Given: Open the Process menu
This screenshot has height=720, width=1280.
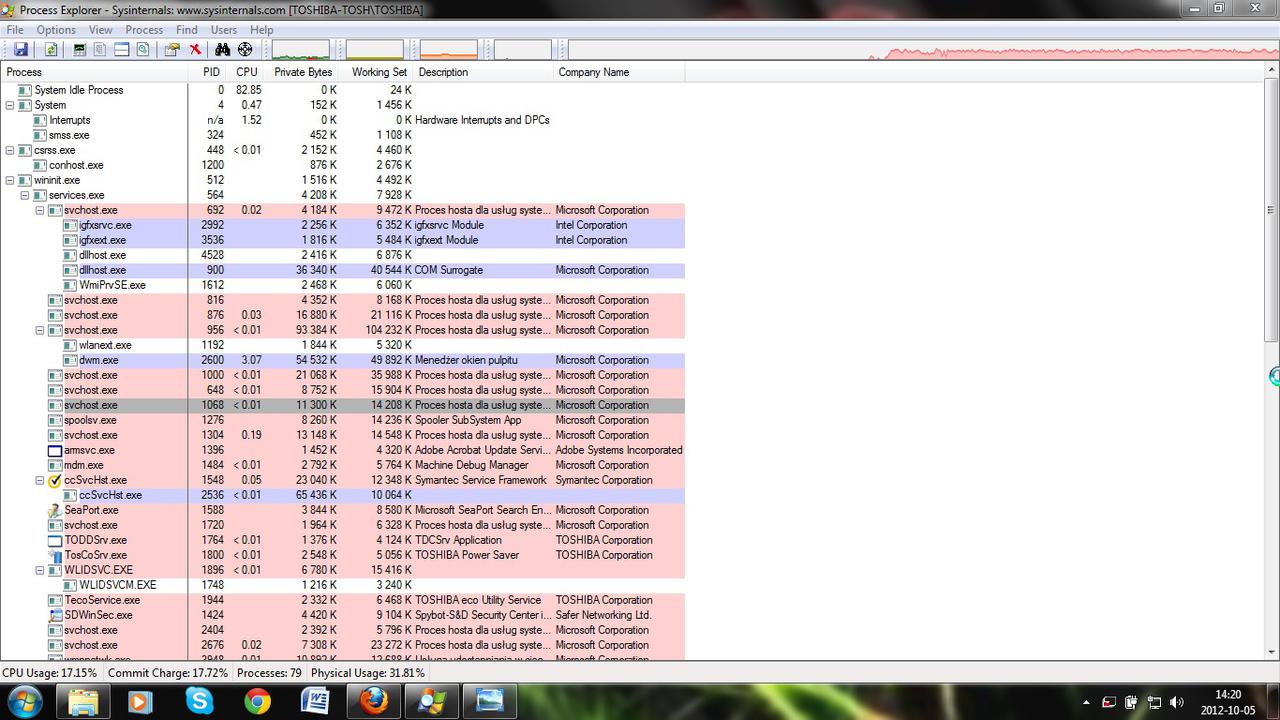Looking at the screenshot, I should 144,30.
